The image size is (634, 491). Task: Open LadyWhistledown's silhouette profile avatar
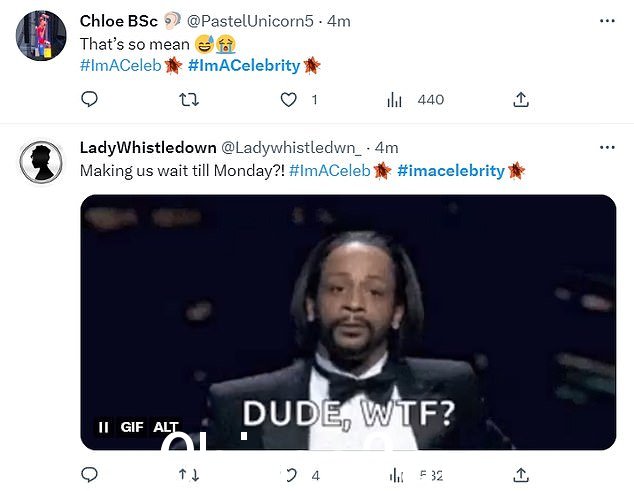(41, 162)
